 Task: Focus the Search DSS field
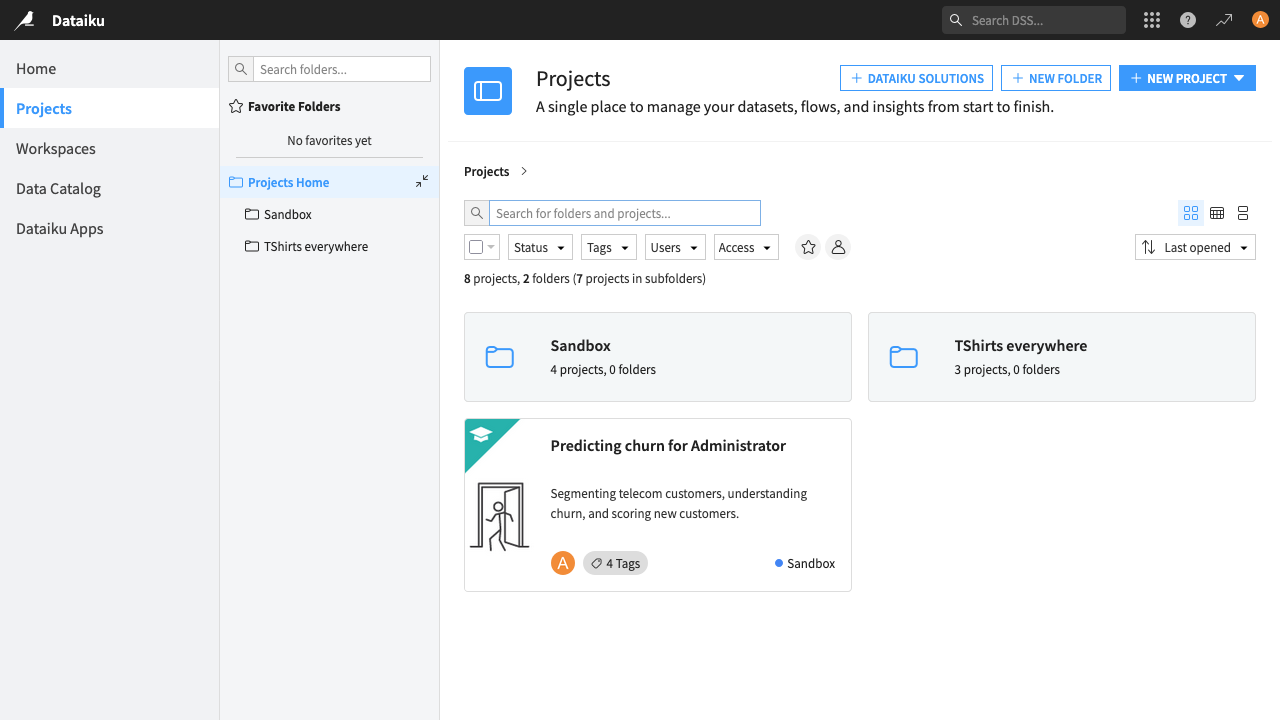[x=1034, y=20]
